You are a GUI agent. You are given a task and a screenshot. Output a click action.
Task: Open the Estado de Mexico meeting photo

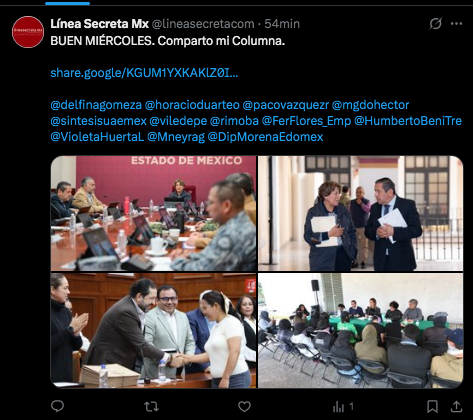click(x=153, y=213)
